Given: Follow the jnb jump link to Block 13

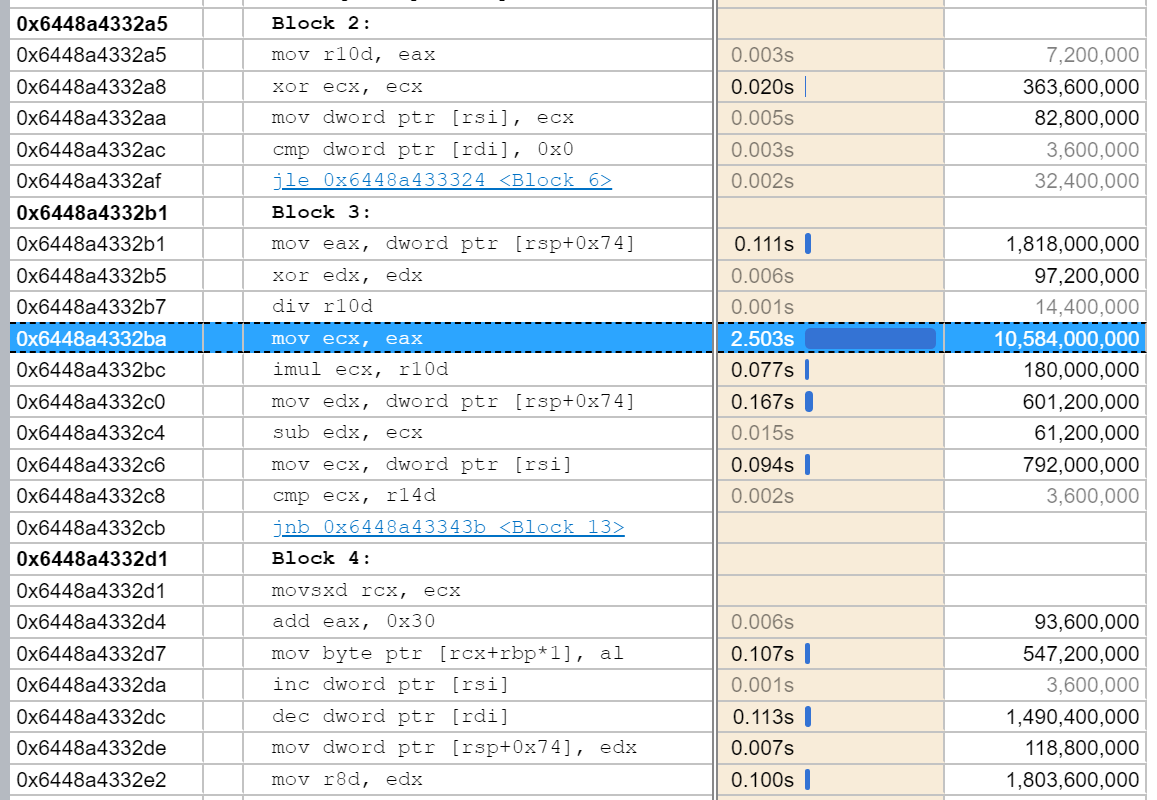Looking at the screenshot, I should click(445, 527).
